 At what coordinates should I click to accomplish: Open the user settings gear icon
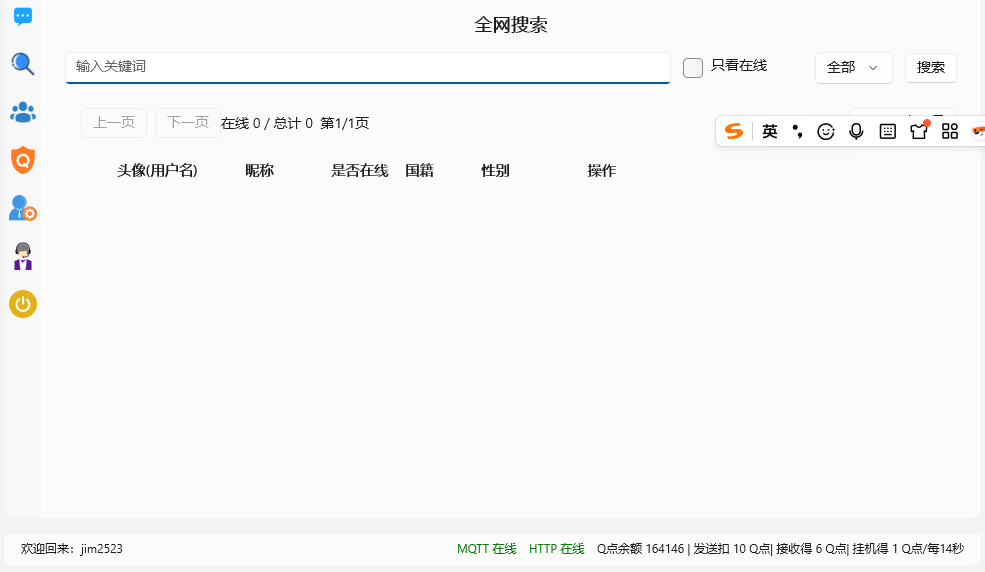tap(22, 208)
